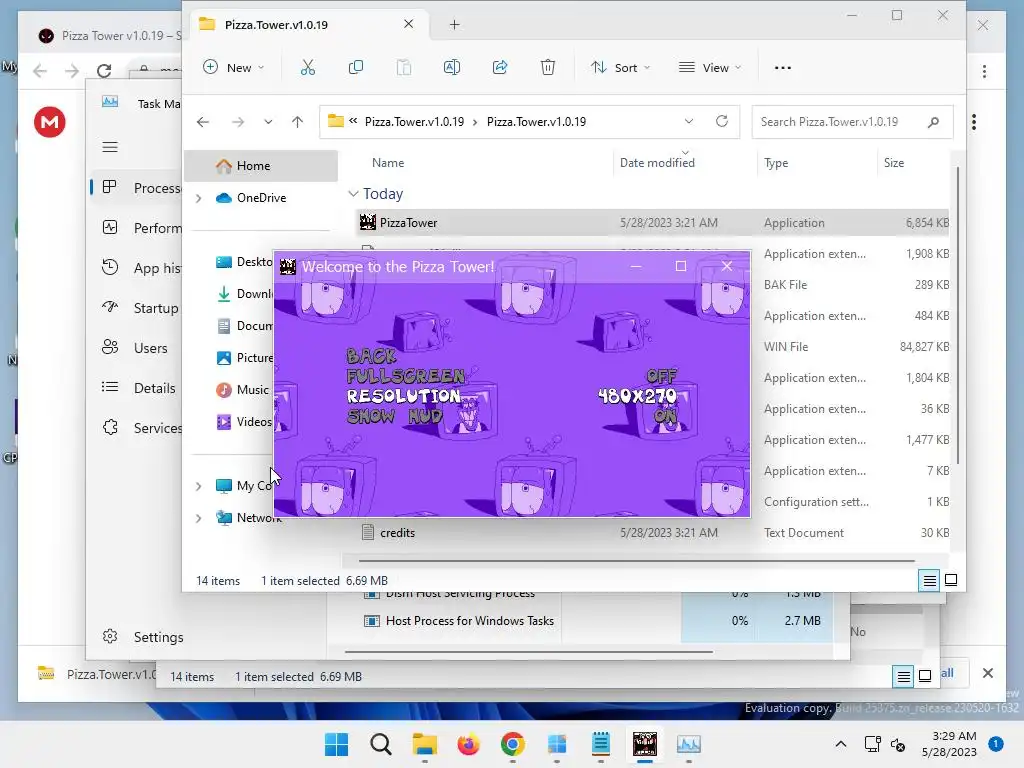Expand the OneDrive tree node
The height and width of the screenshot is (768, 1024).
click(x=199, y=198)
